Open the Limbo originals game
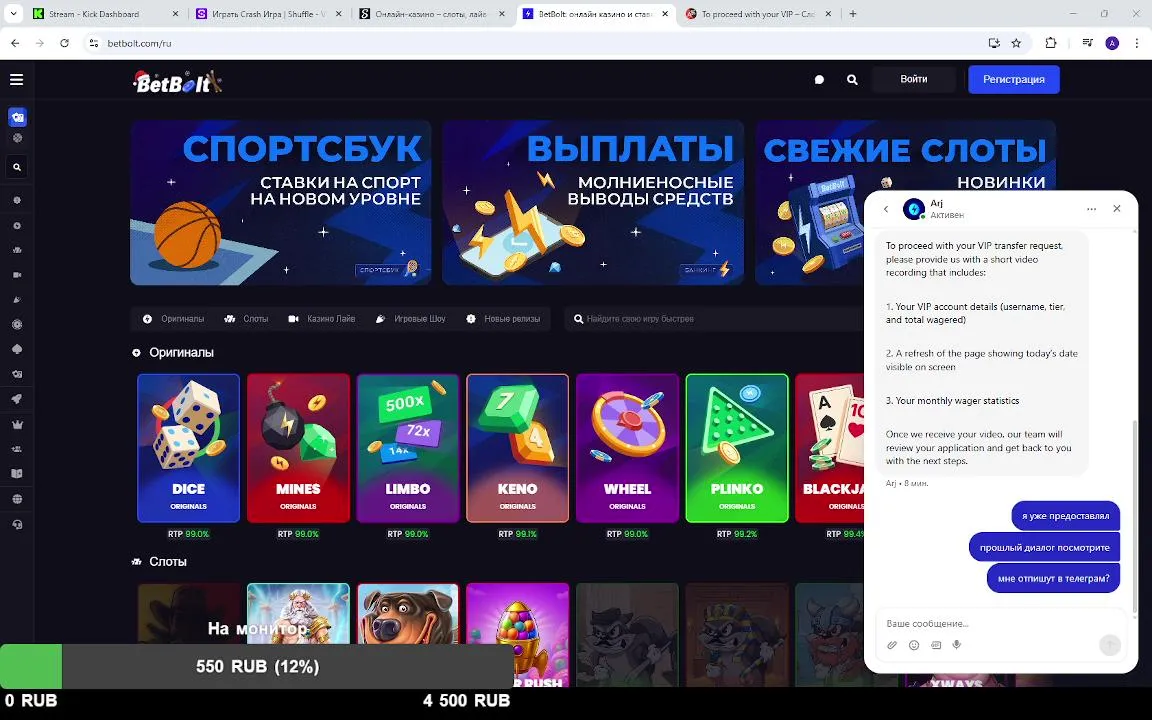The width and height of the screenshot is (1152, 720). (x=408, y=448)
